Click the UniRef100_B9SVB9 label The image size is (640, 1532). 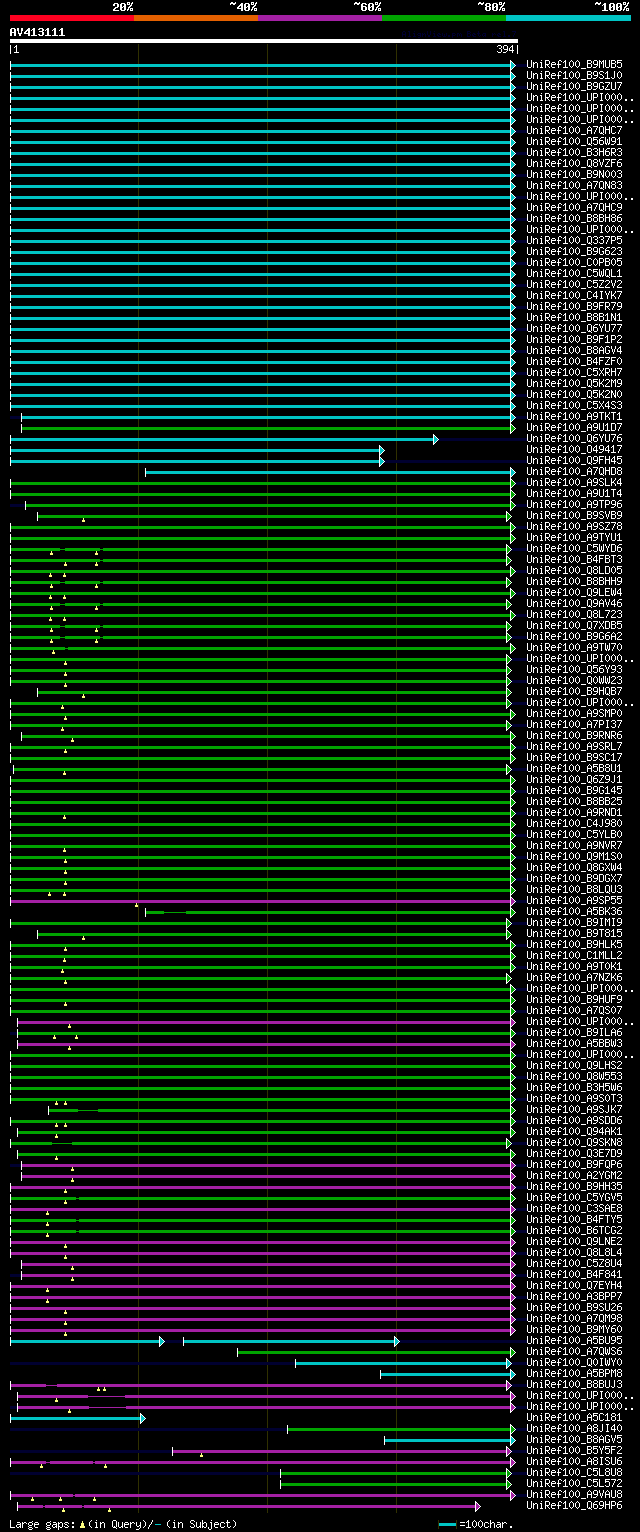pyautogui.click(x=574, y=515)
